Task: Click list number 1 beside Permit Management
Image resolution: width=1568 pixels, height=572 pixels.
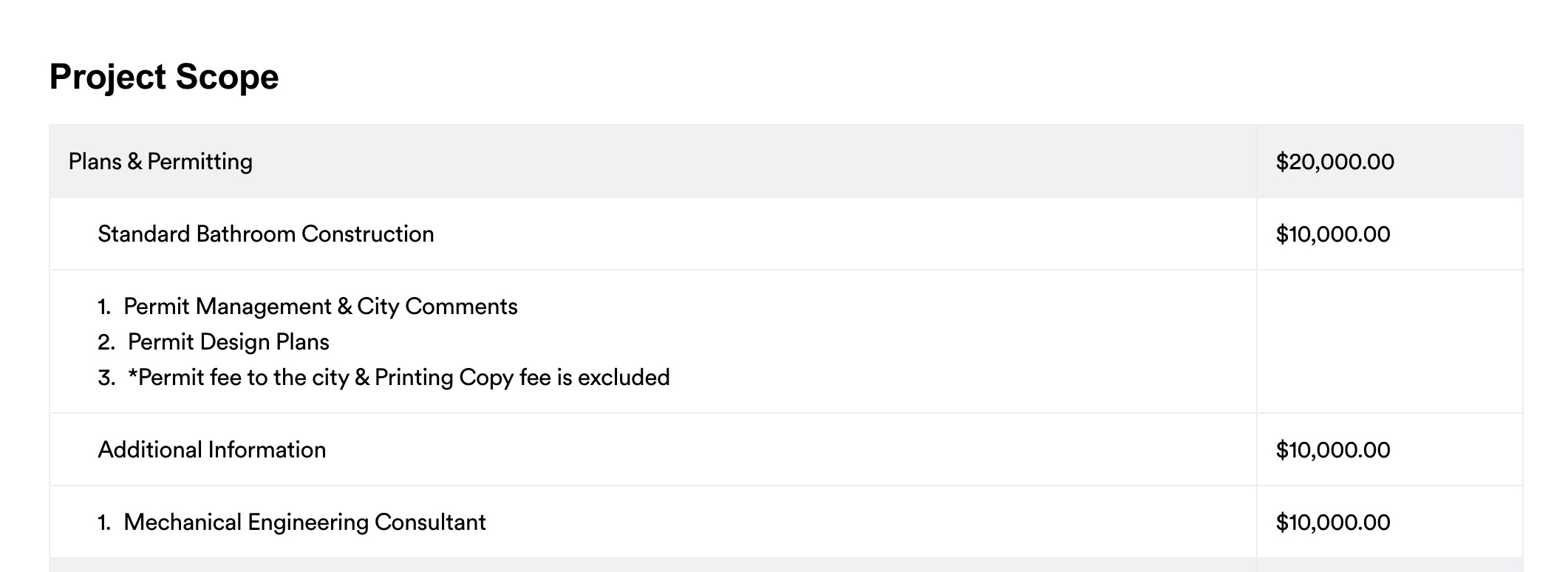Action: pyautogui.click(x=104, y=307)
